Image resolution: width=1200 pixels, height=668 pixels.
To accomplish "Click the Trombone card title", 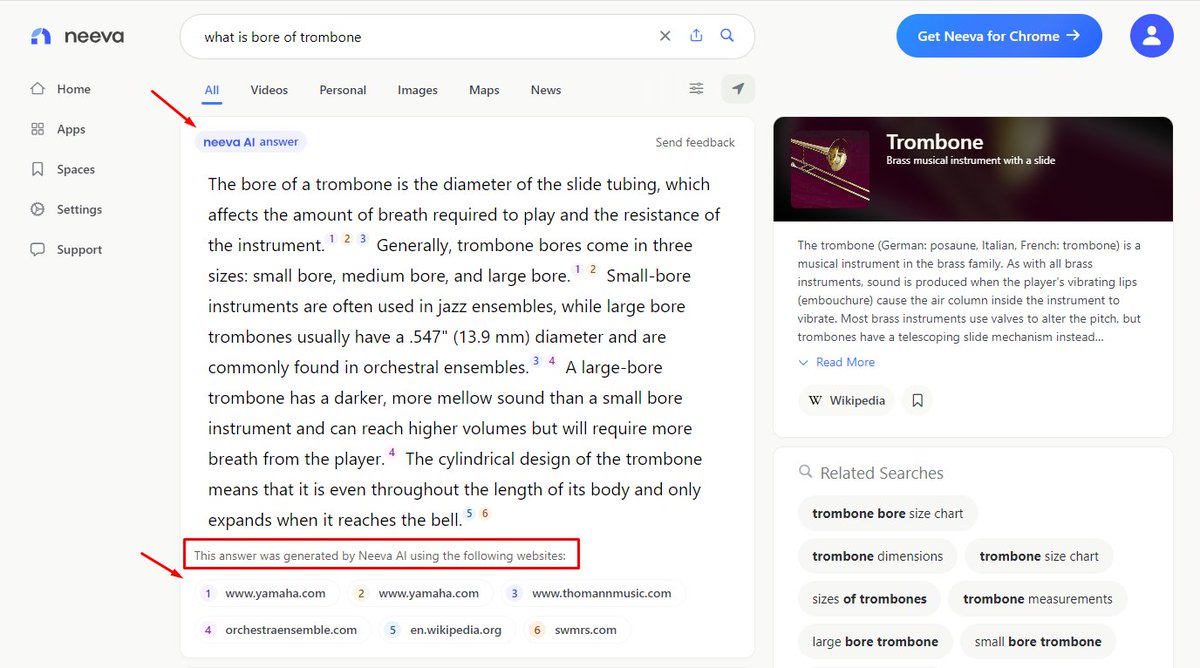I will [935, 142].
